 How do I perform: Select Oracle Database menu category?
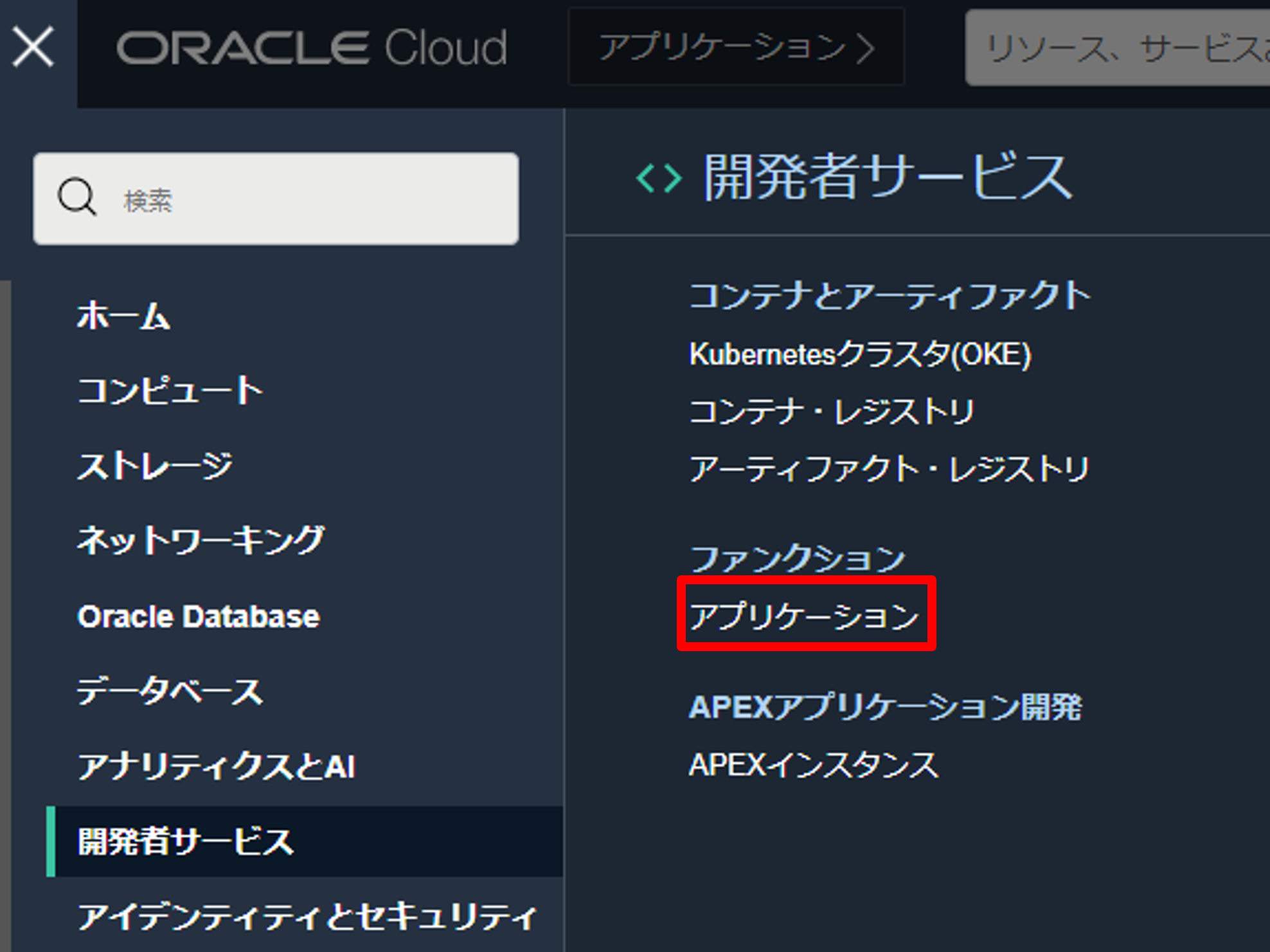click(198, 616)
